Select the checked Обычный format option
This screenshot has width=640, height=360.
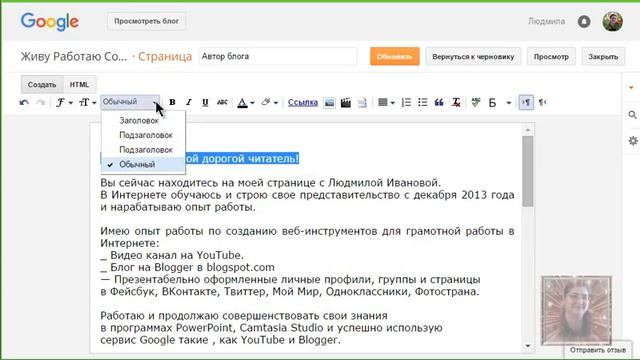click(143, 164)
